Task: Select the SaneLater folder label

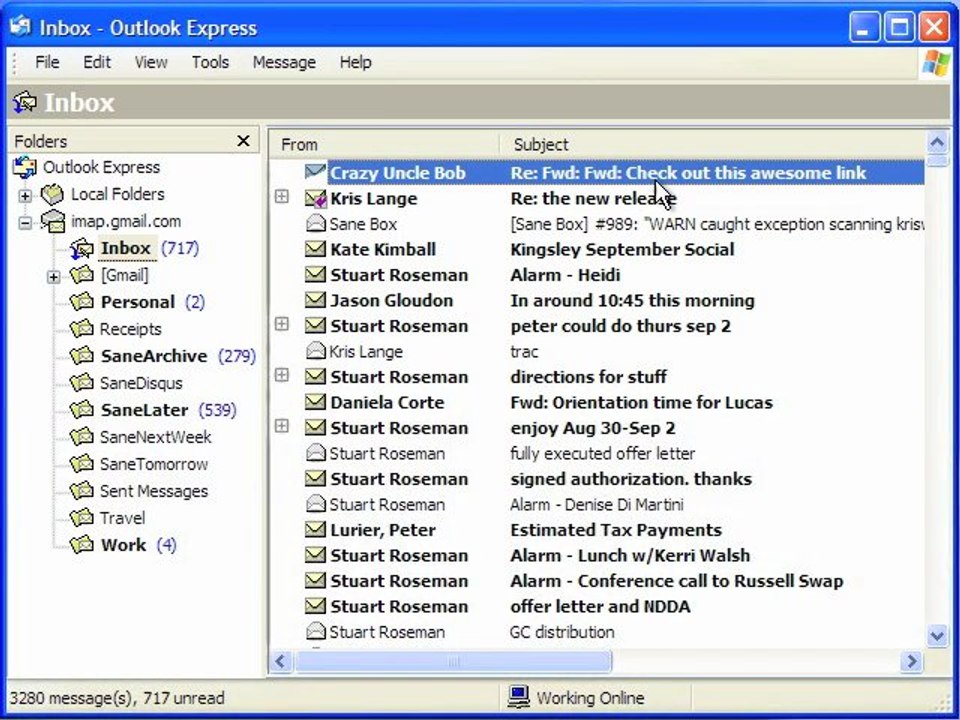Action: pos(144,410)
